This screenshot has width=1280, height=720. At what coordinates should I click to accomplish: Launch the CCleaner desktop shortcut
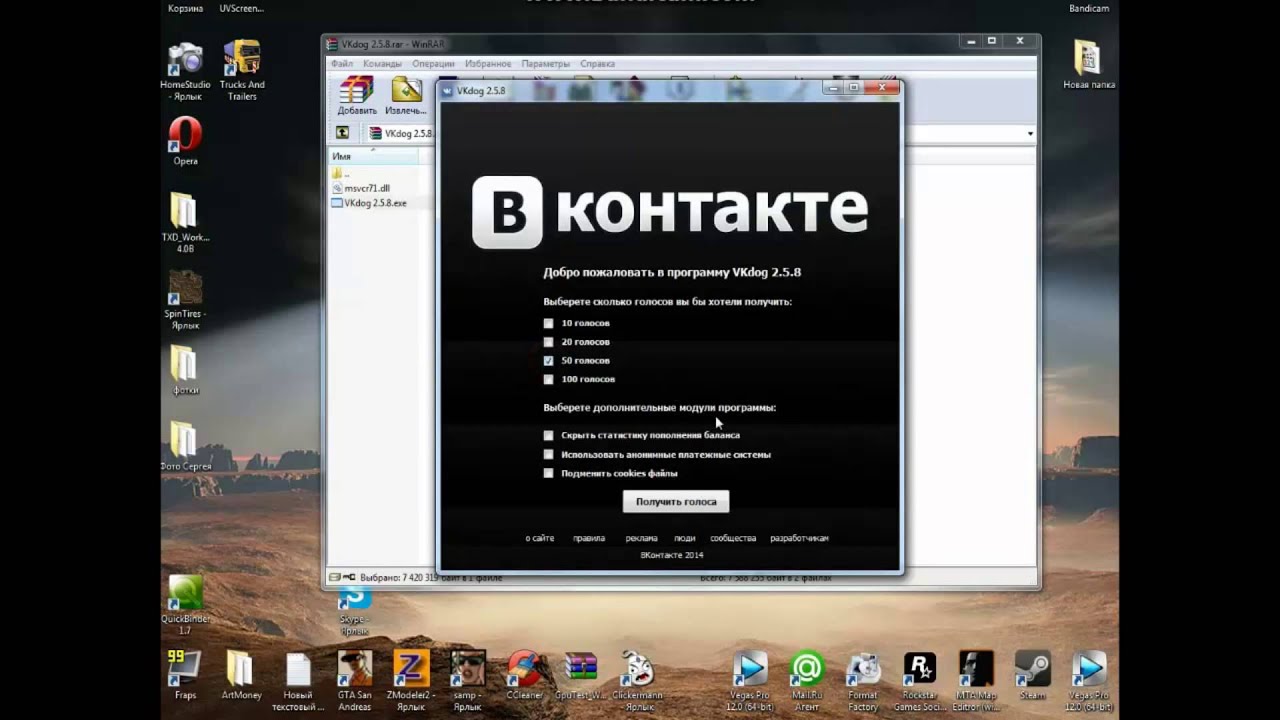525,675
